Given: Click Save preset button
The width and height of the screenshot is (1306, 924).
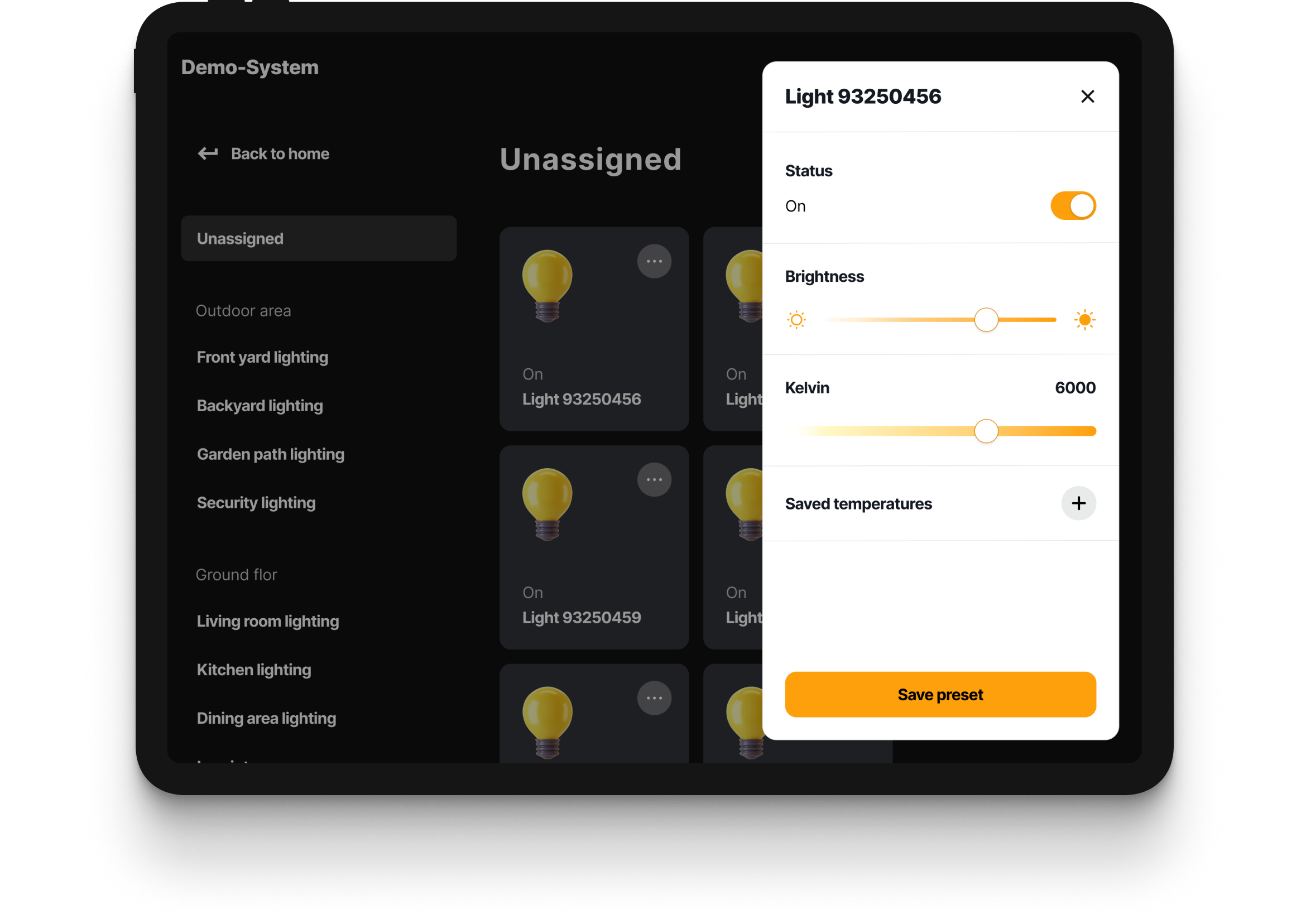Looking at the screenshot, I should pyautogui.click(x=940, y=694).
